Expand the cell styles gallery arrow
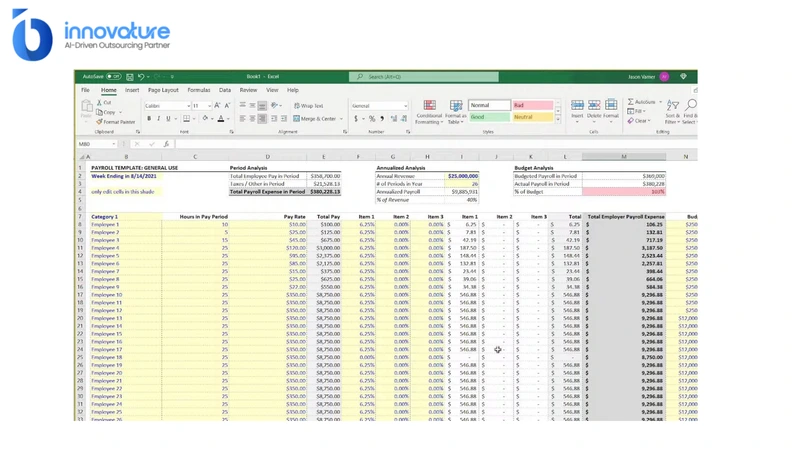 click(558, 119)
